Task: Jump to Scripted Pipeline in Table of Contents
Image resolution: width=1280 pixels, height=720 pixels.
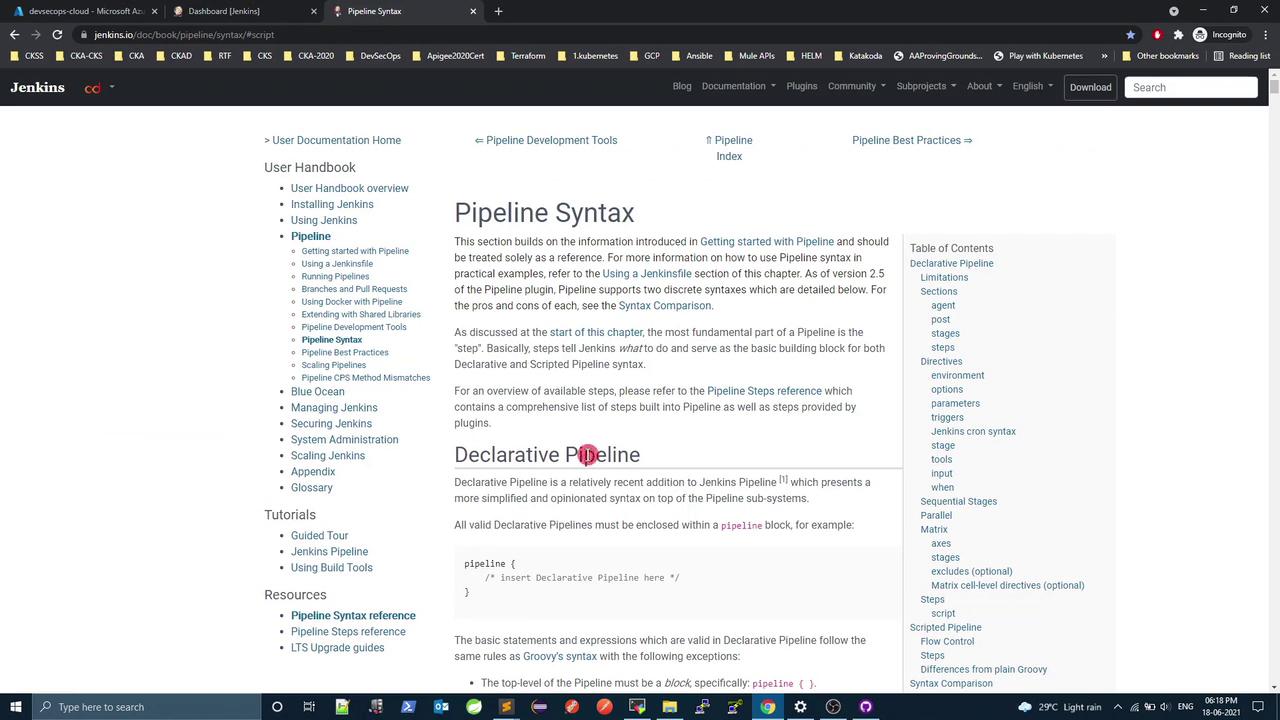Action: pyautogui.click(x=945, y=628)
